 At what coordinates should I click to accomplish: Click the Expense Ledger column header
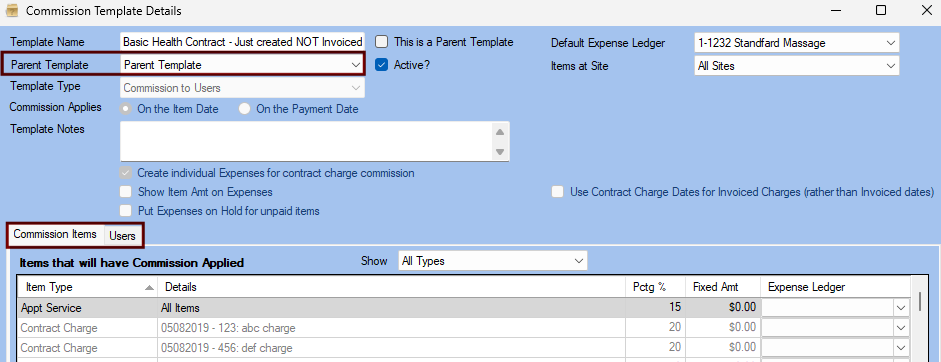point(835,287)
